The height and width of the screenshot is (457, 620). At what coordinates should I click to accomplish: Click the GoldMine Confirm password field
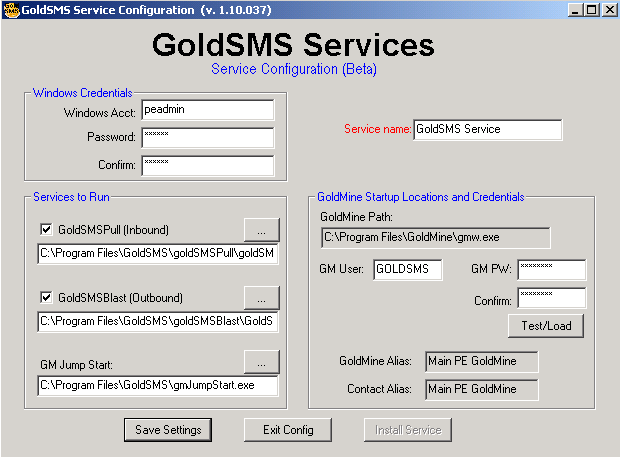552,298
